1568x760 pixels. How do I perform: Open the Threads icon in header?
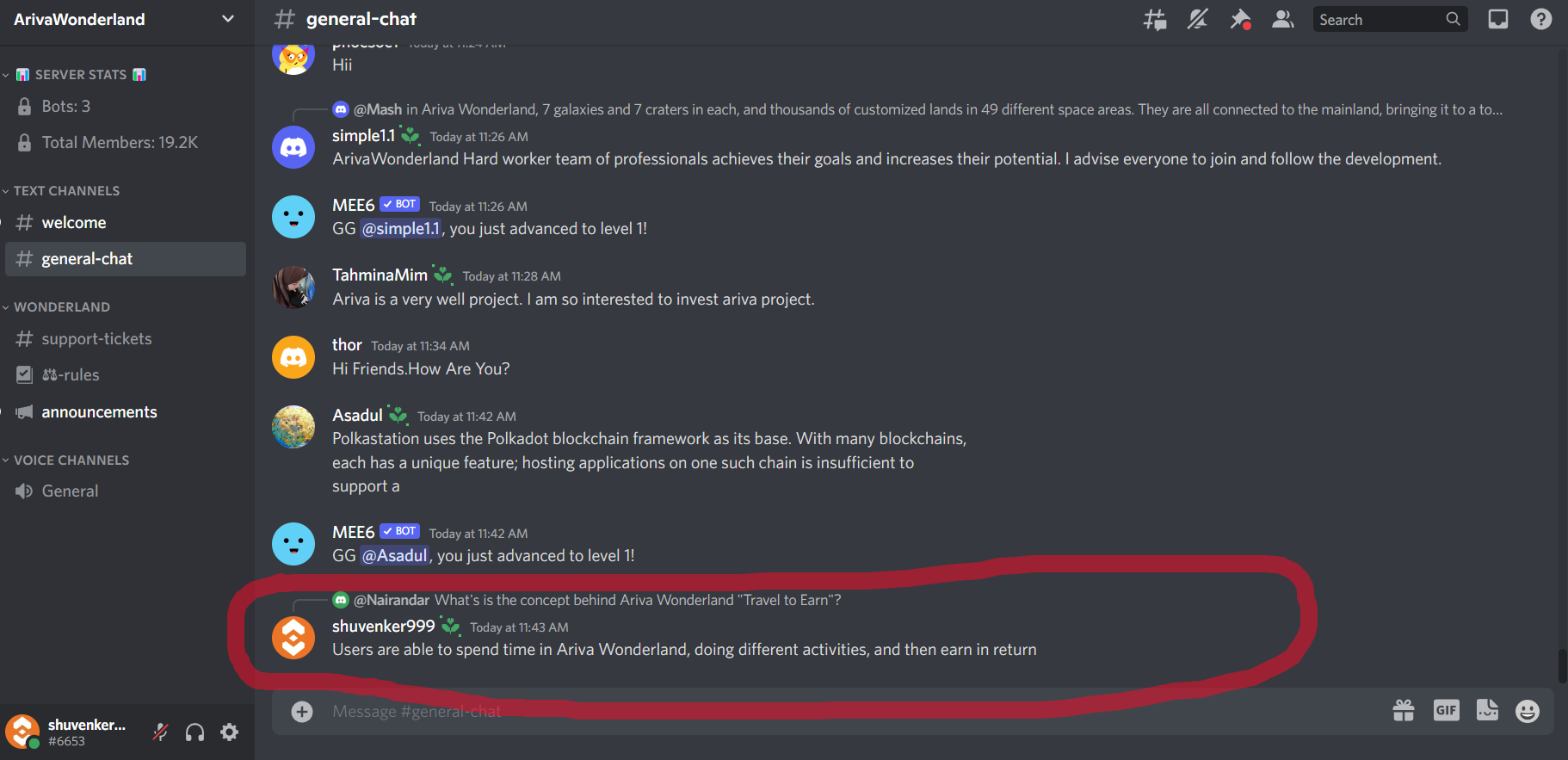click(1154, 19)
